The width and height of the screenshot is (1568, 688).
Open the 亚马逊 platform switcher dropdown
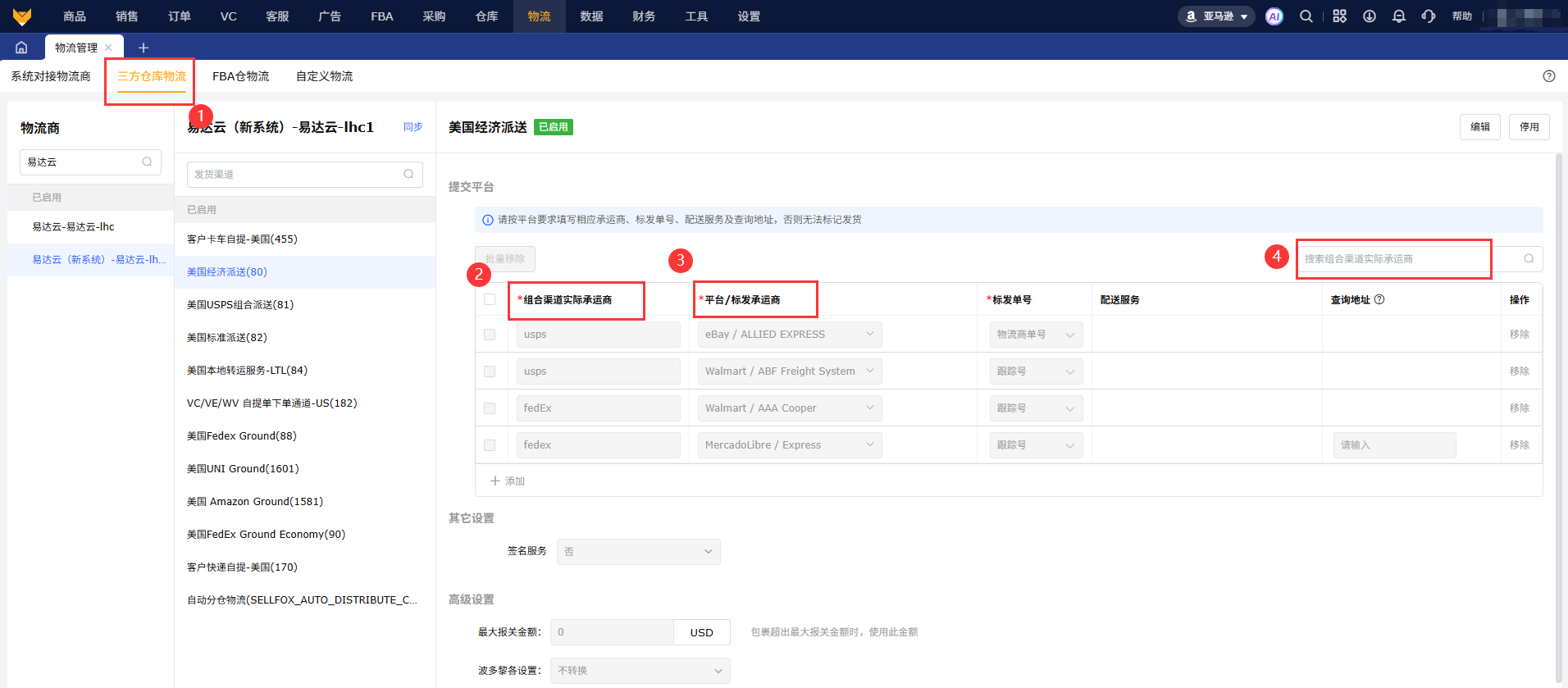point(1216,16)
